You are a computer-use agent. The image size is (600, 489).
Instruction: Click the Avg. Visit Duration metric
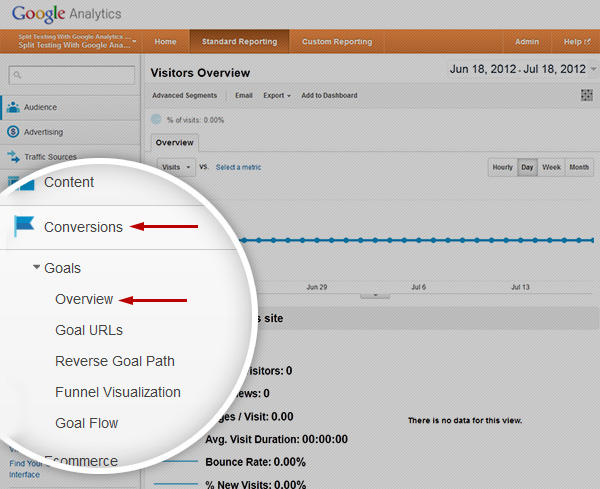(x=276, y=439)
